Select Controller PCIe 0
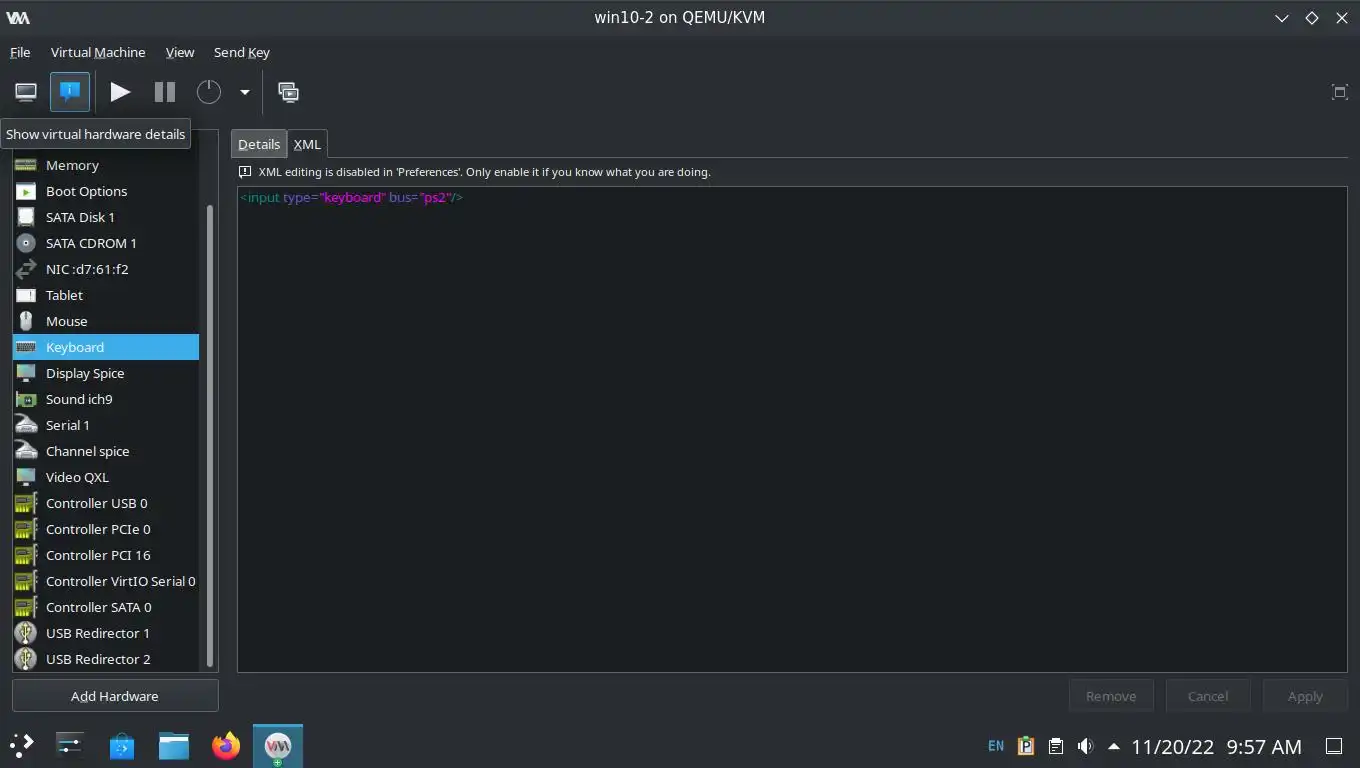 point(106,529)
